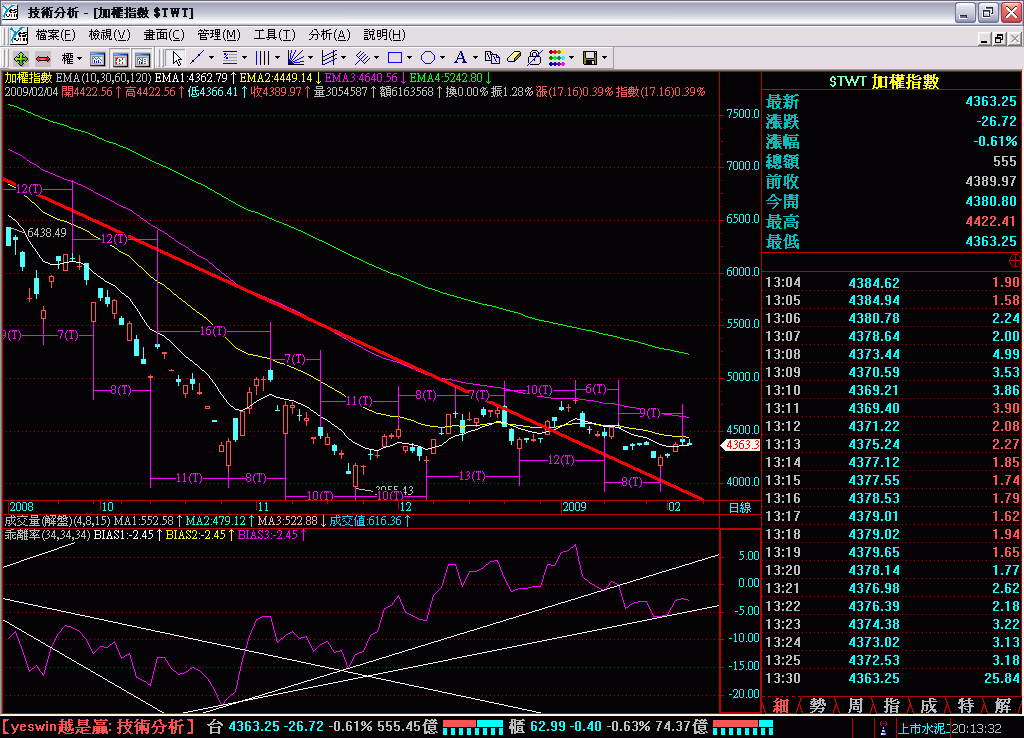Click the red crosshair icon in quote panel
The width and height of the screenshot is (1024, 738).
point(1015,261)
